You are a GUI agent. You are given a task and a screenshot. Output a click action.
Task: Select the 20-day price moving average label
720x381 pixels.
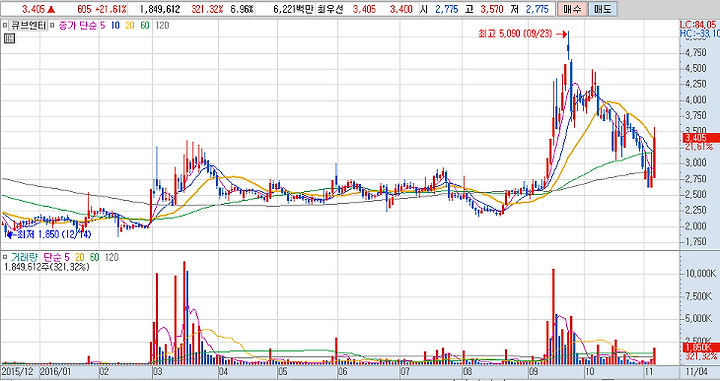coord(130,26)
